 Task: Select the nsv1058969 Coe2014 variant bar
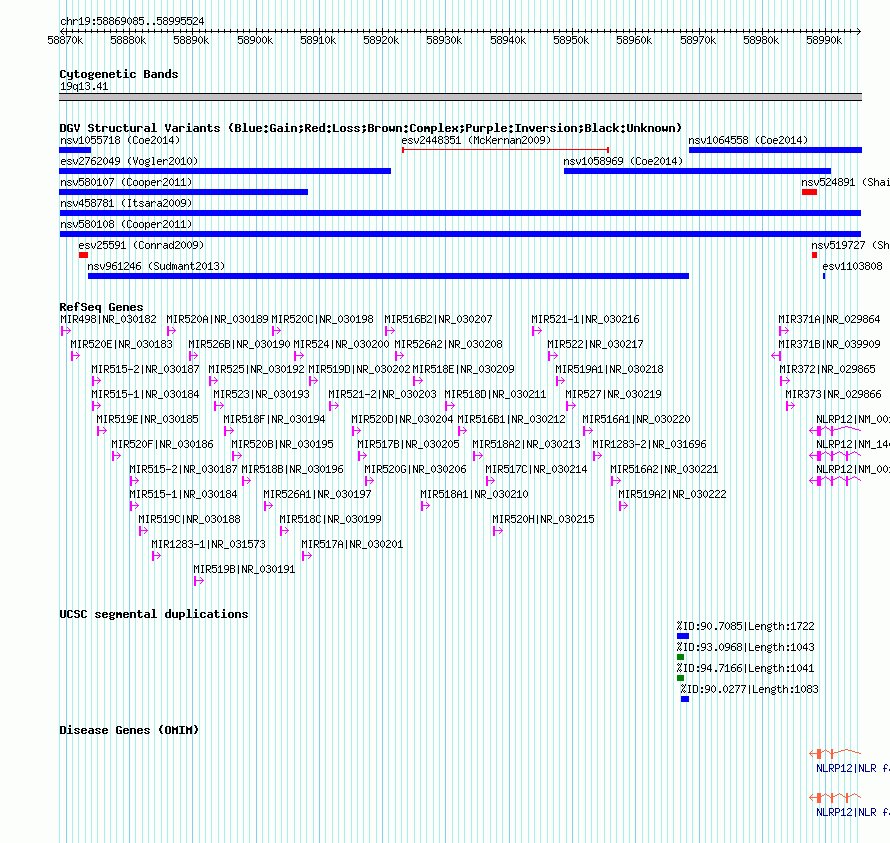point(698,171)
